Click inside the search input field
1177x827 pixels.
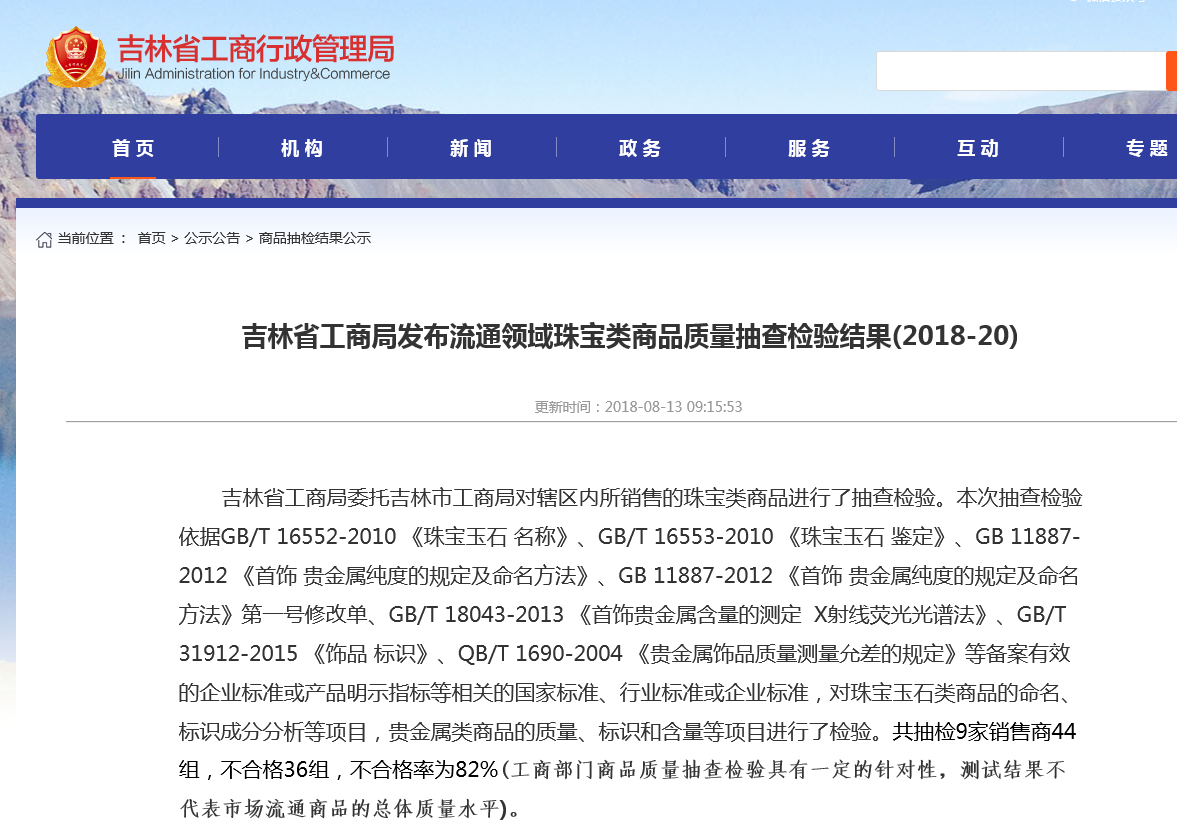click(x=1021, y=71)
